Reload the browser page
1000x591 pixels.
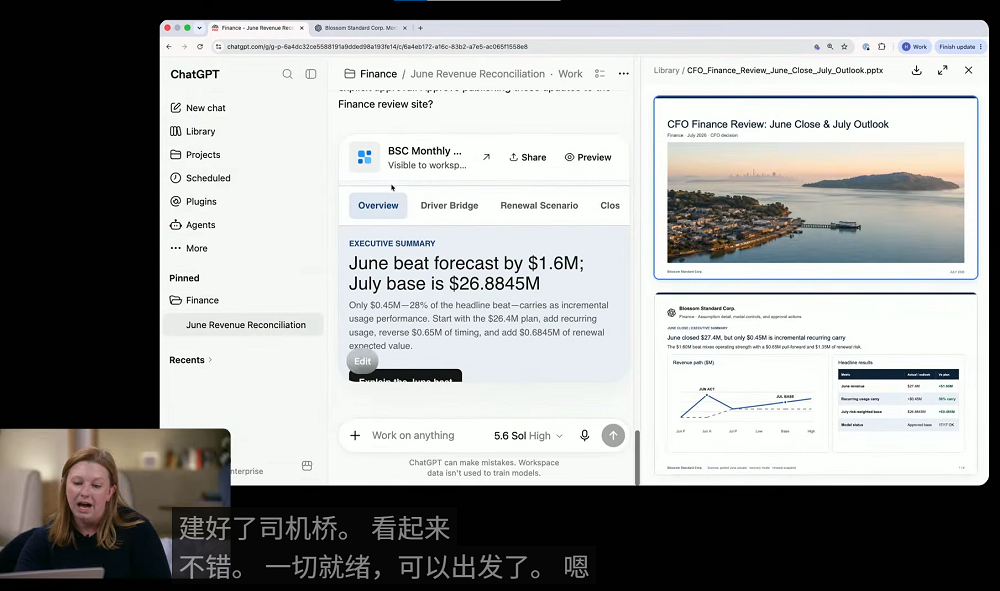tap(200, 47)
